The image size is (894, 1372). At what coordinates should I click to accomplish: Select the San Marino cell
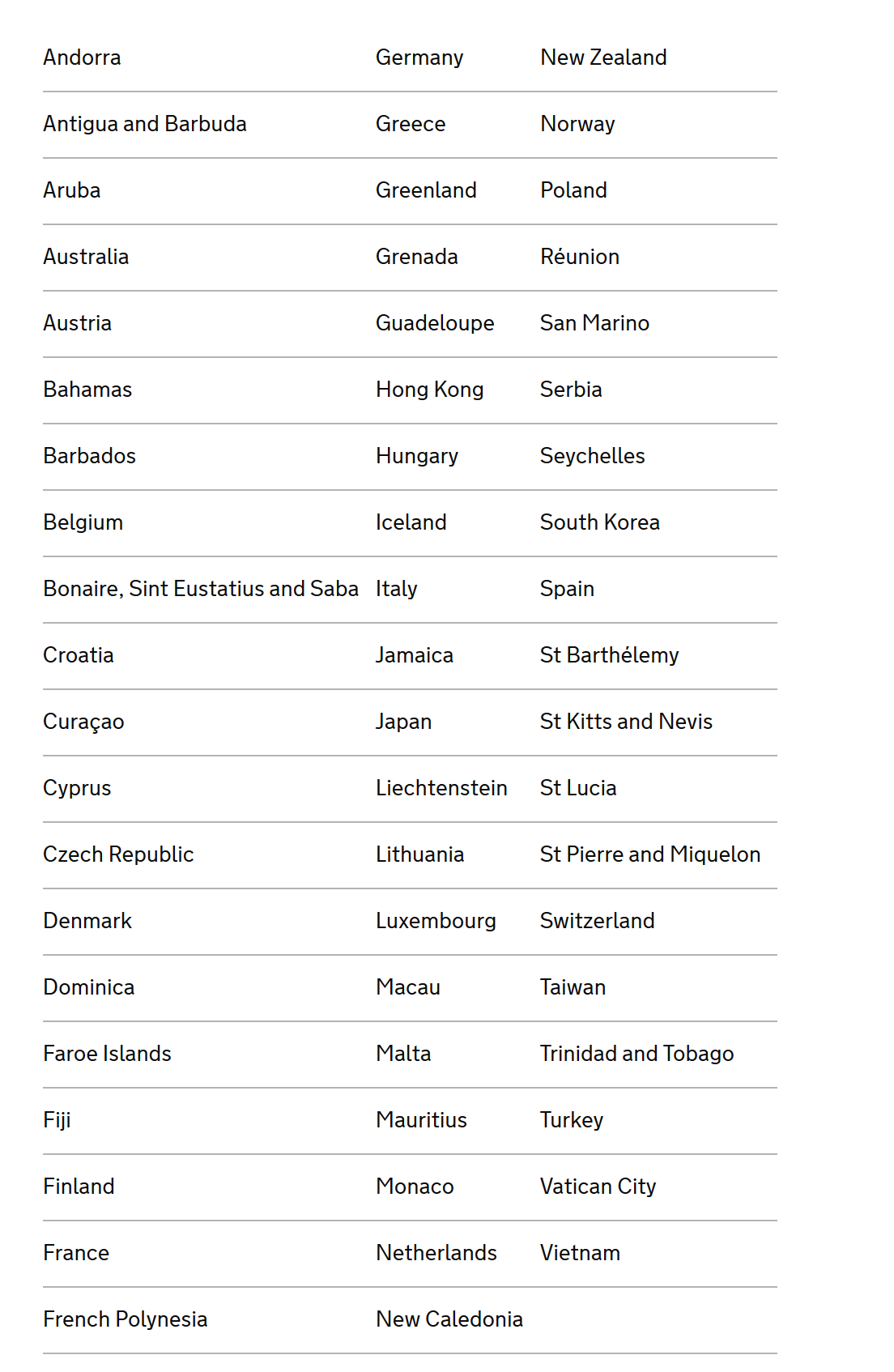pyautogui.click(x=594, y=323)
